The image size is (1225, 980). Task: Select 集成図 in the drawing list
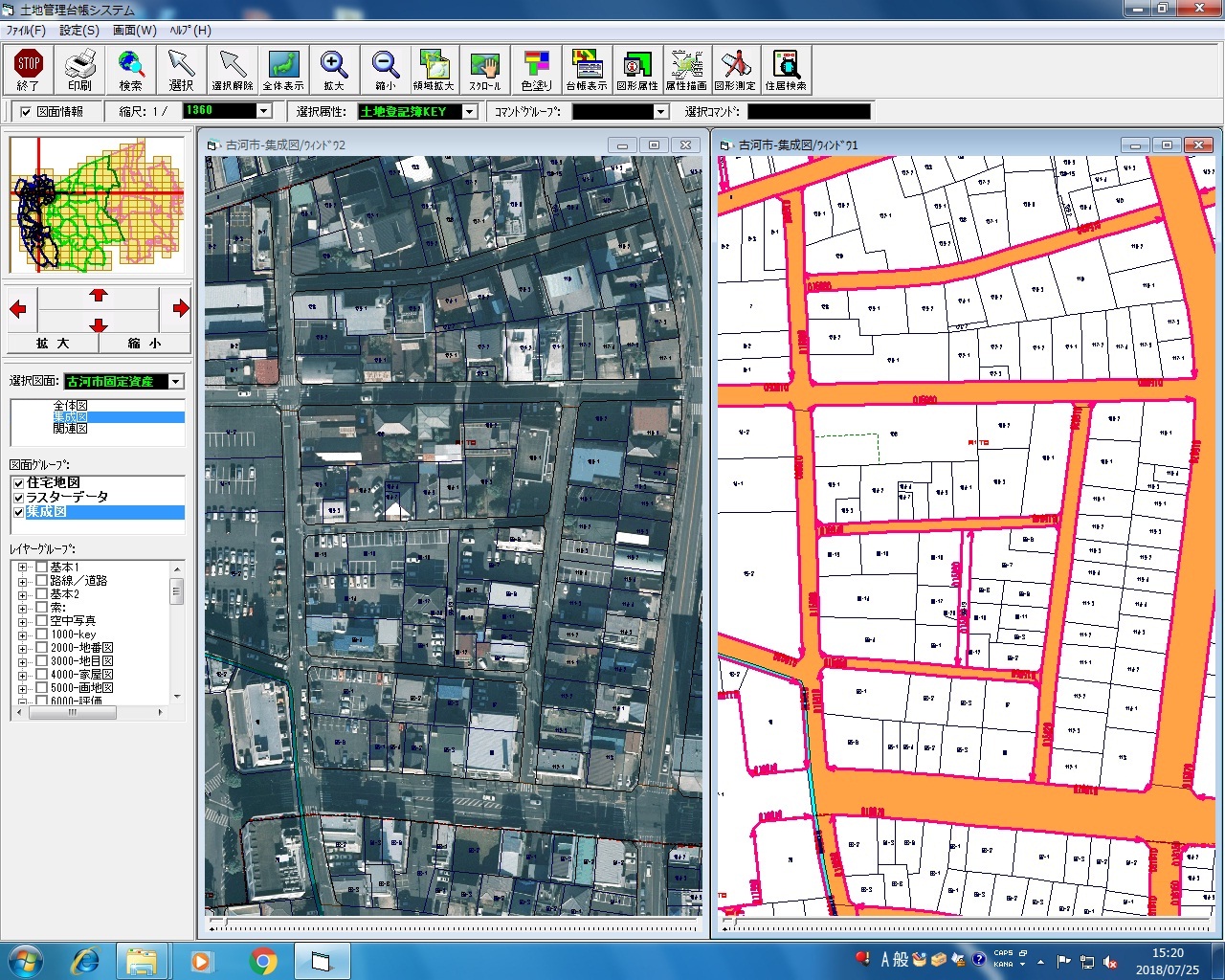[x=71, y=417]
